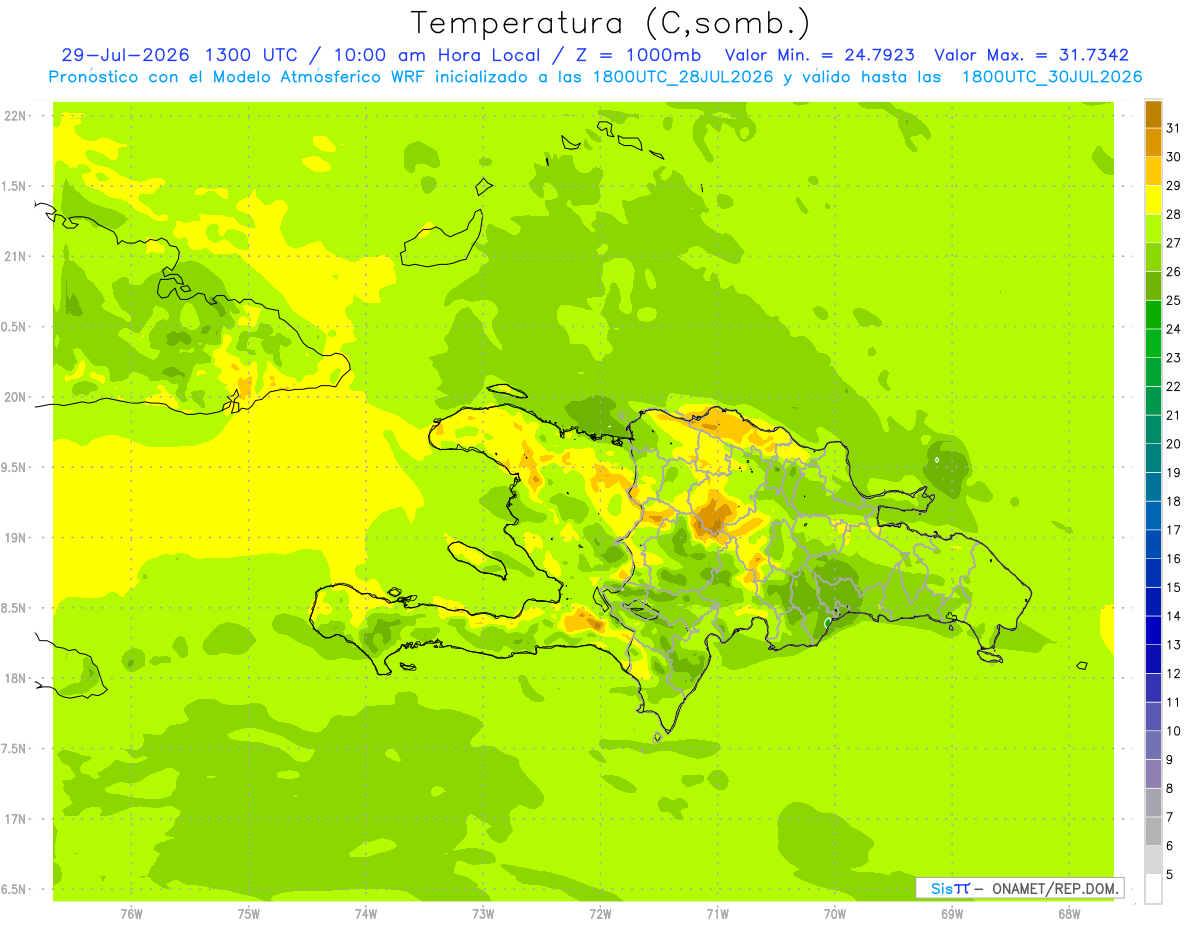Click '10:00 am Hora Local' text

[435, 55]
